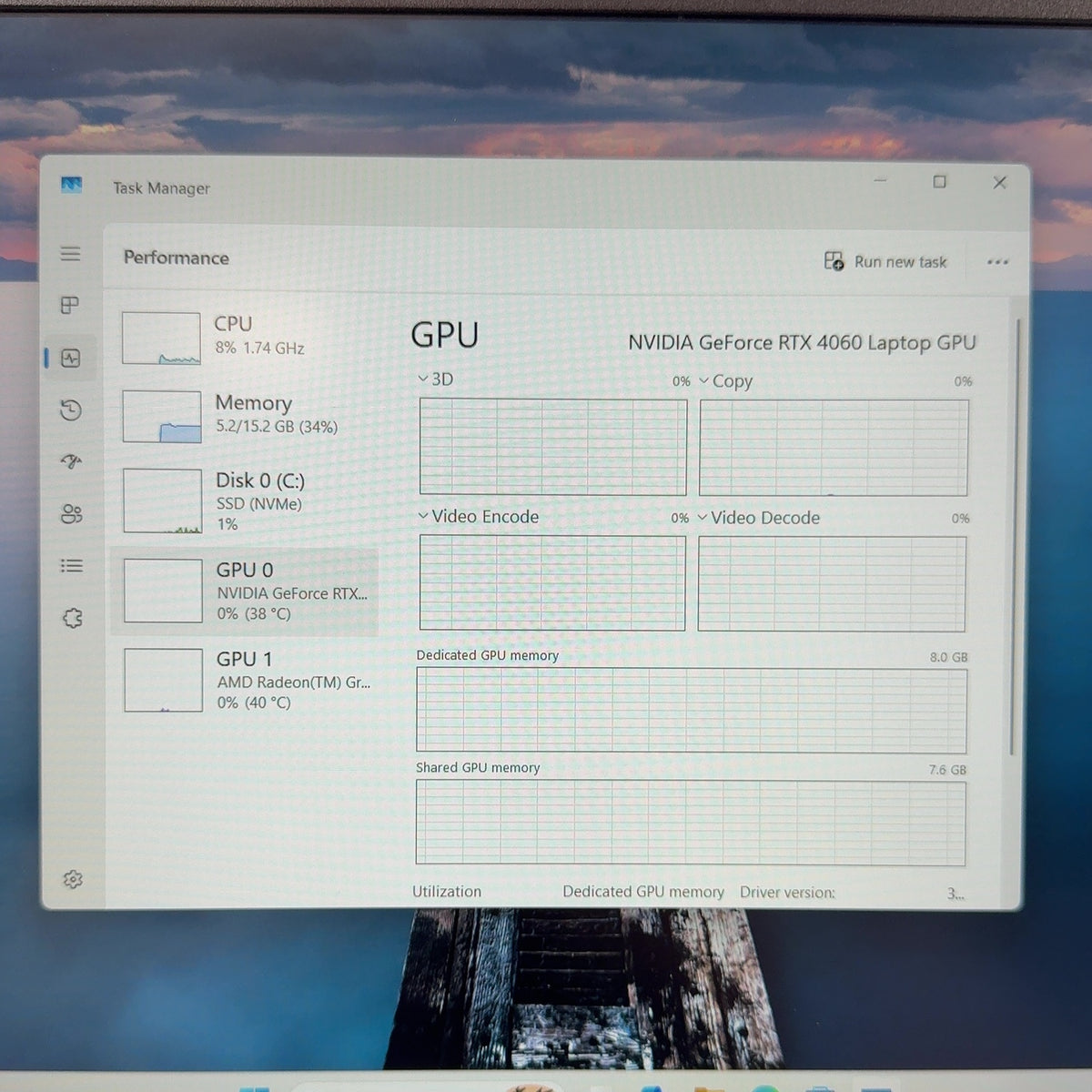Minimize the Task Manager window
This screenshot has width=1092, height=1092.
(880, 181)
